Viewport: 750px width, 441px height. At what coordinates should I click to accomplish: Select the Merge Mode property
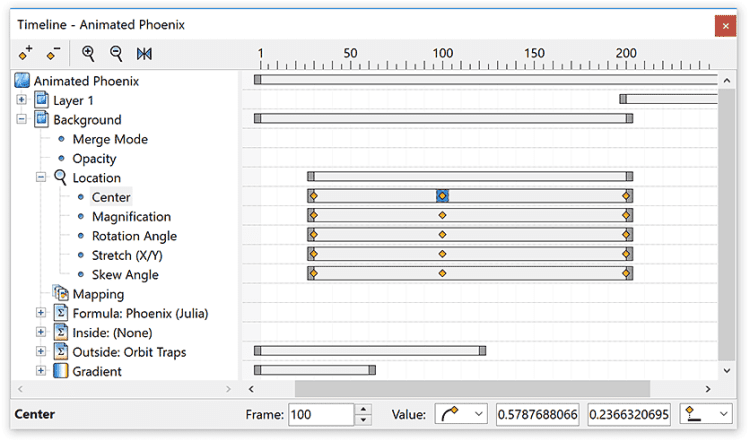110,139
